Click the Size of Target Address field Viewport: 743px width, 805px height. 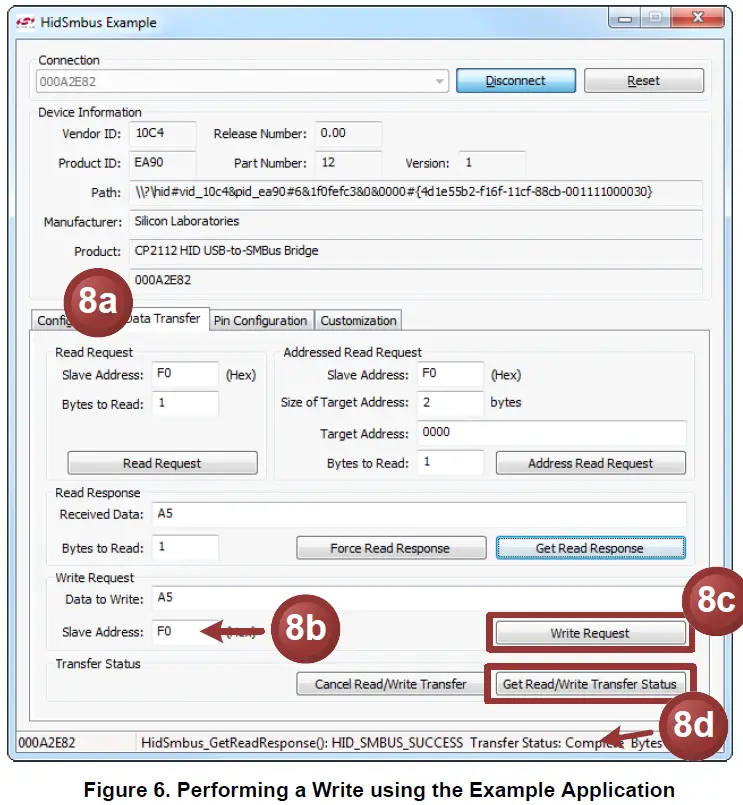pyautogui.click(x=450, y=402)
